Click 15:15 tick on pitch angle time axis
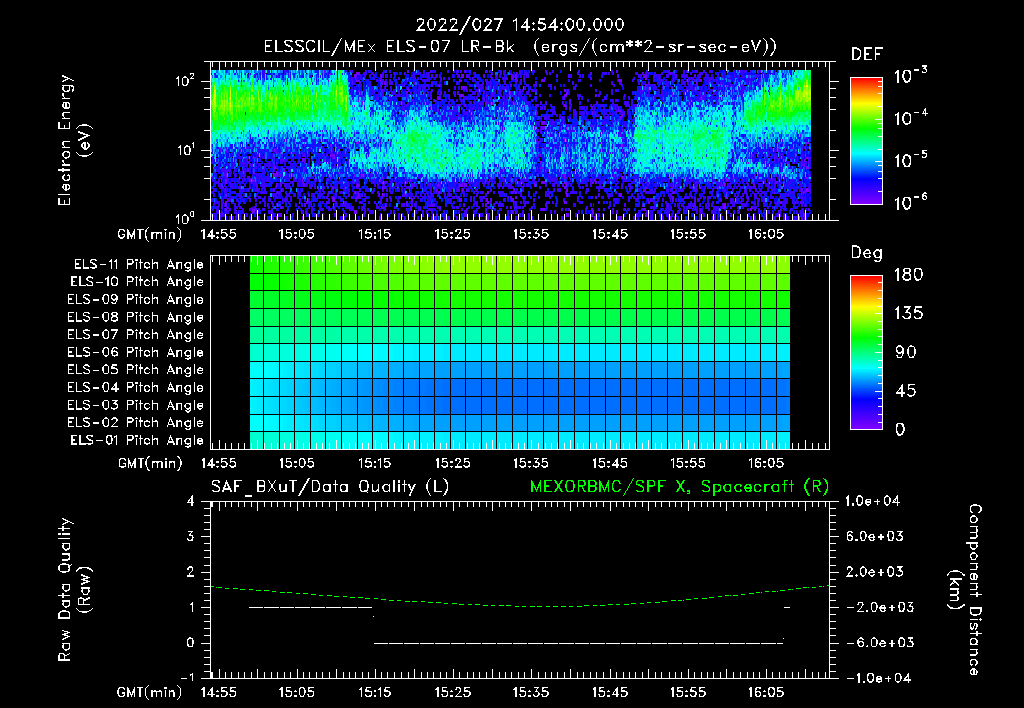Image resolution: width=1024 pixels, height=708 pixels. (374, 464)
